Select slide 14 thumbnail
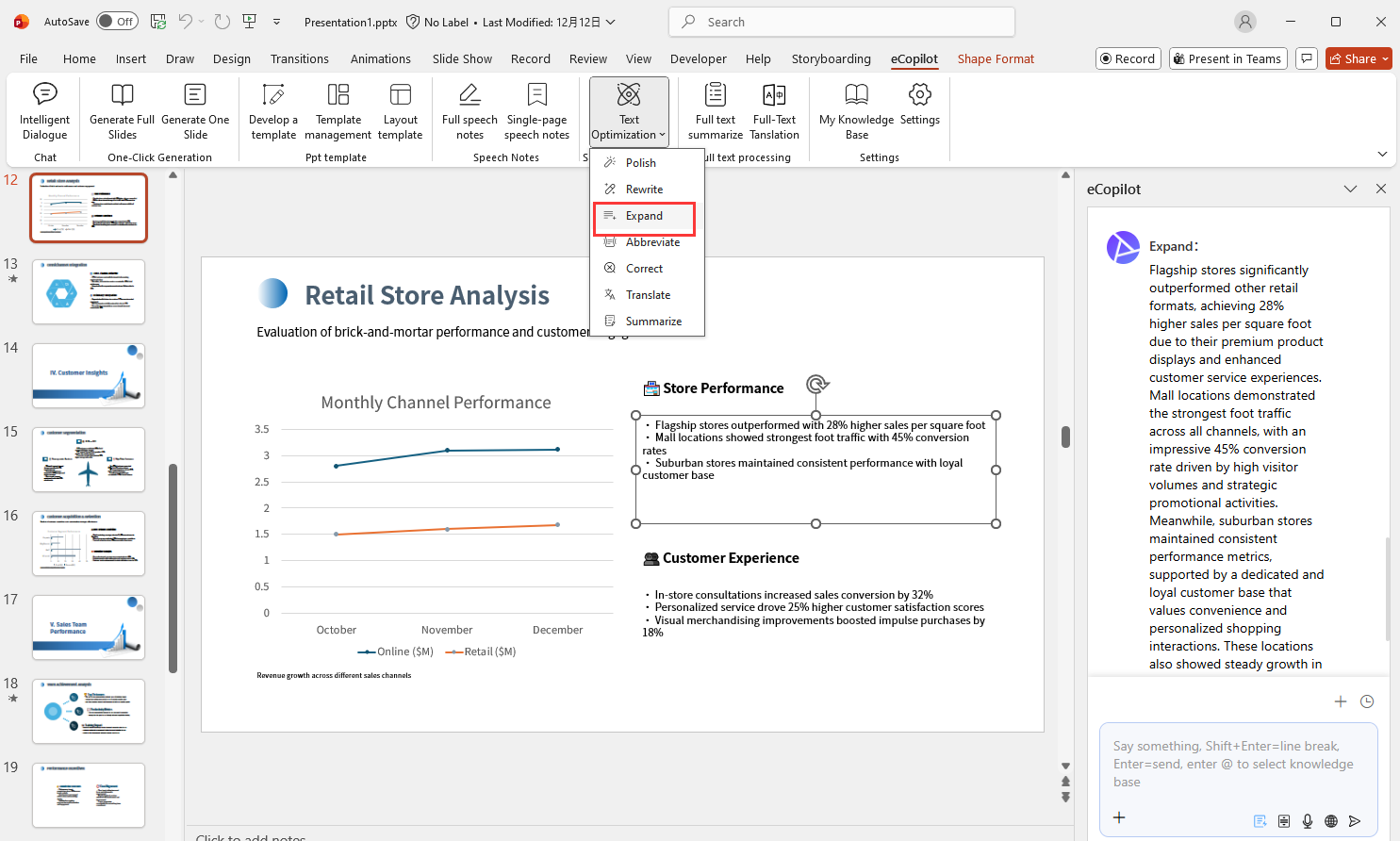Viewport: 1400px width, 841px height. click(x=89, y=375)
